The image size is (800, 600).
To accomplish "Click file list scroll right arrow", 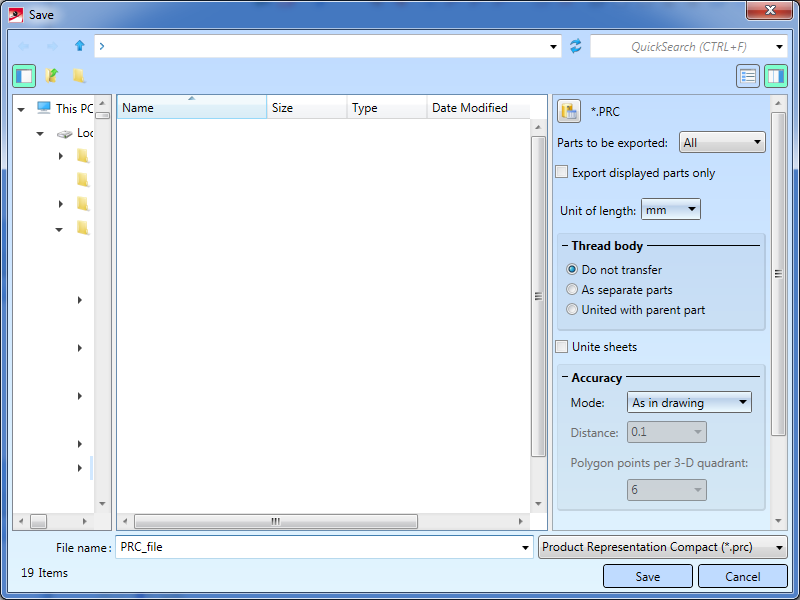I will coord(520,521).
